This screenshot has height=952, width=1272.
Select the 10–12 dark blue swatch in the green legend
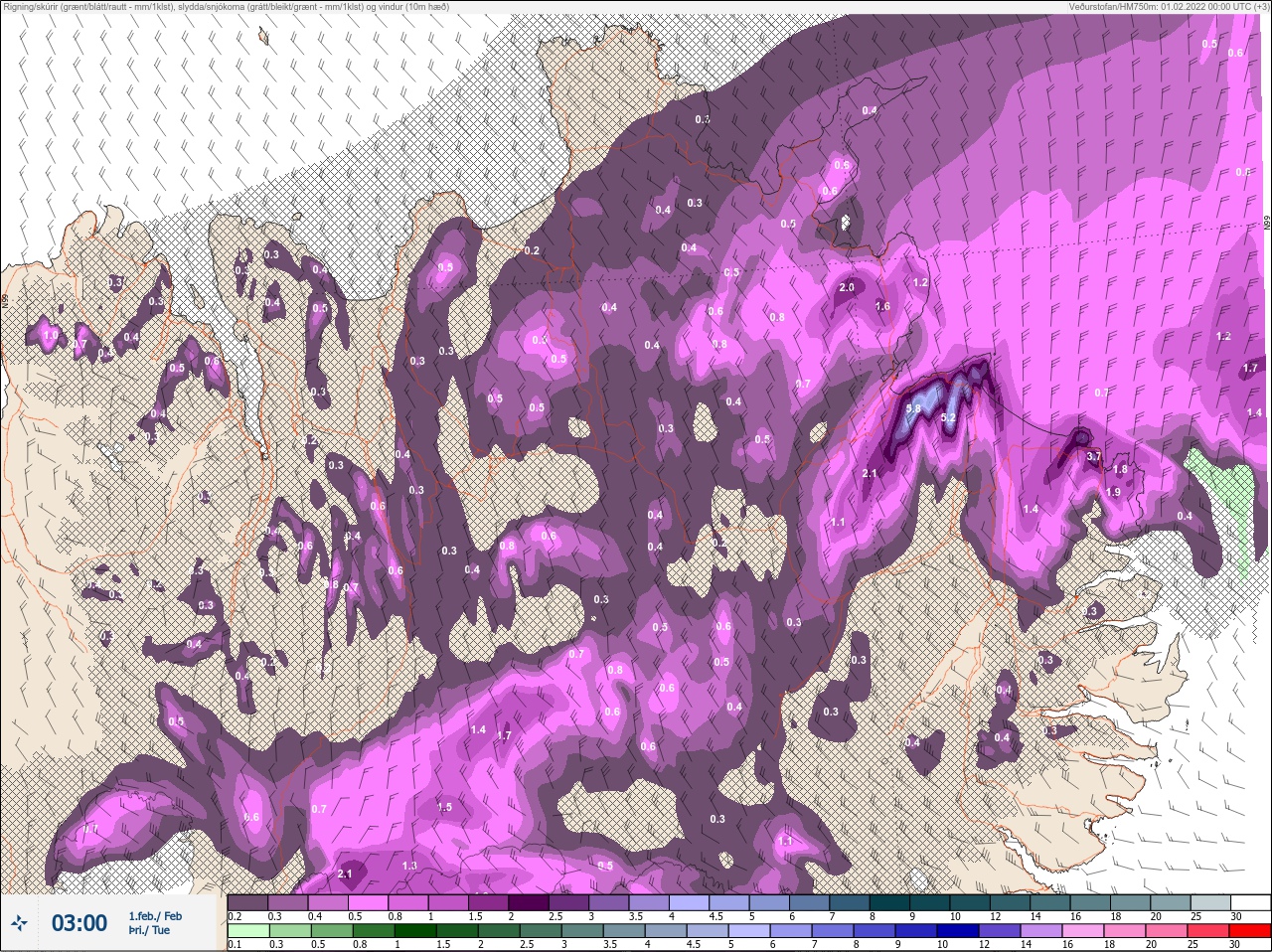pyautogui.click(x=958, y=931)
